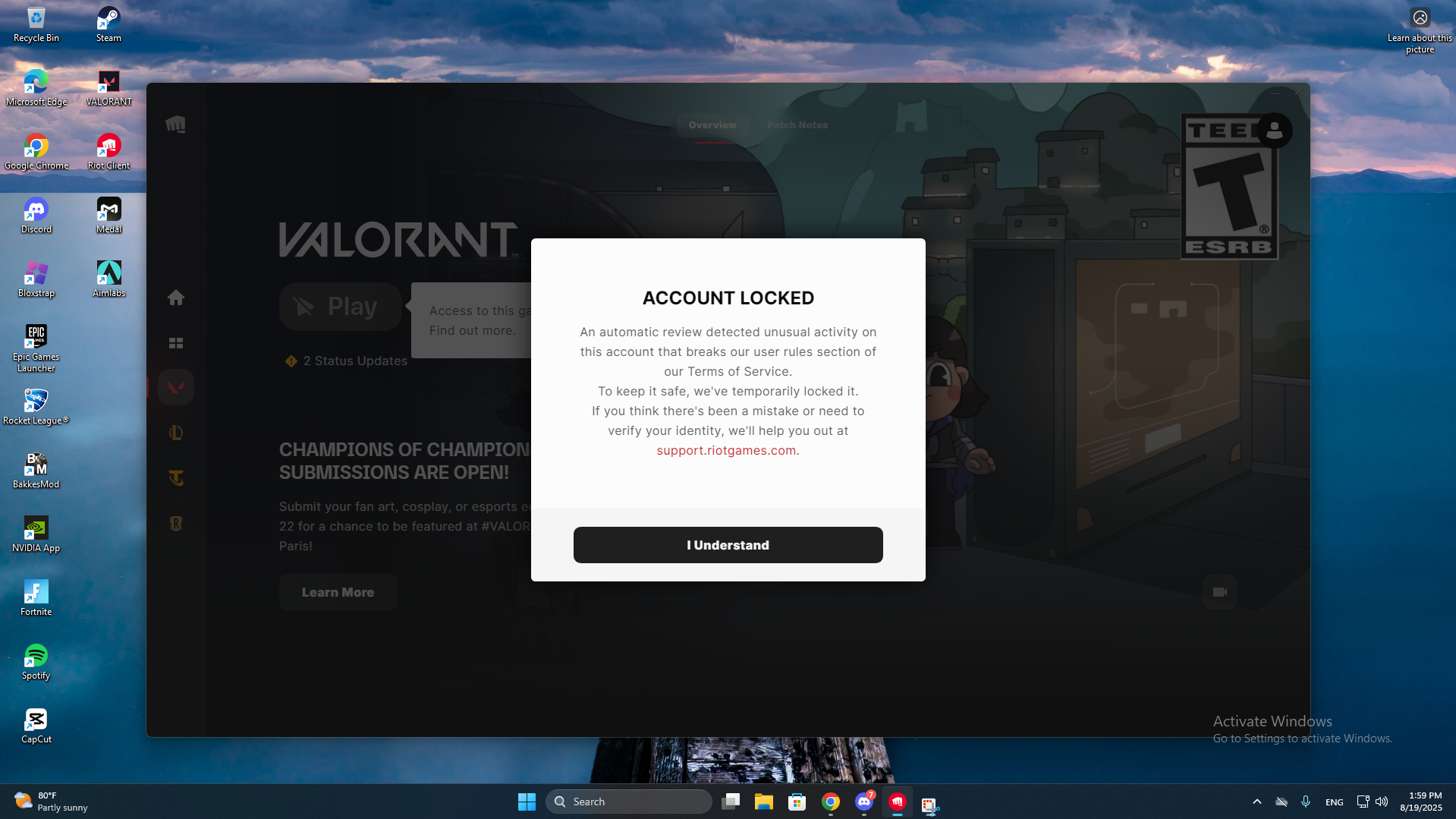Open the clock and date panel
The image size is (1456, 819).
pyautogui.click(x=1421, y=802)
